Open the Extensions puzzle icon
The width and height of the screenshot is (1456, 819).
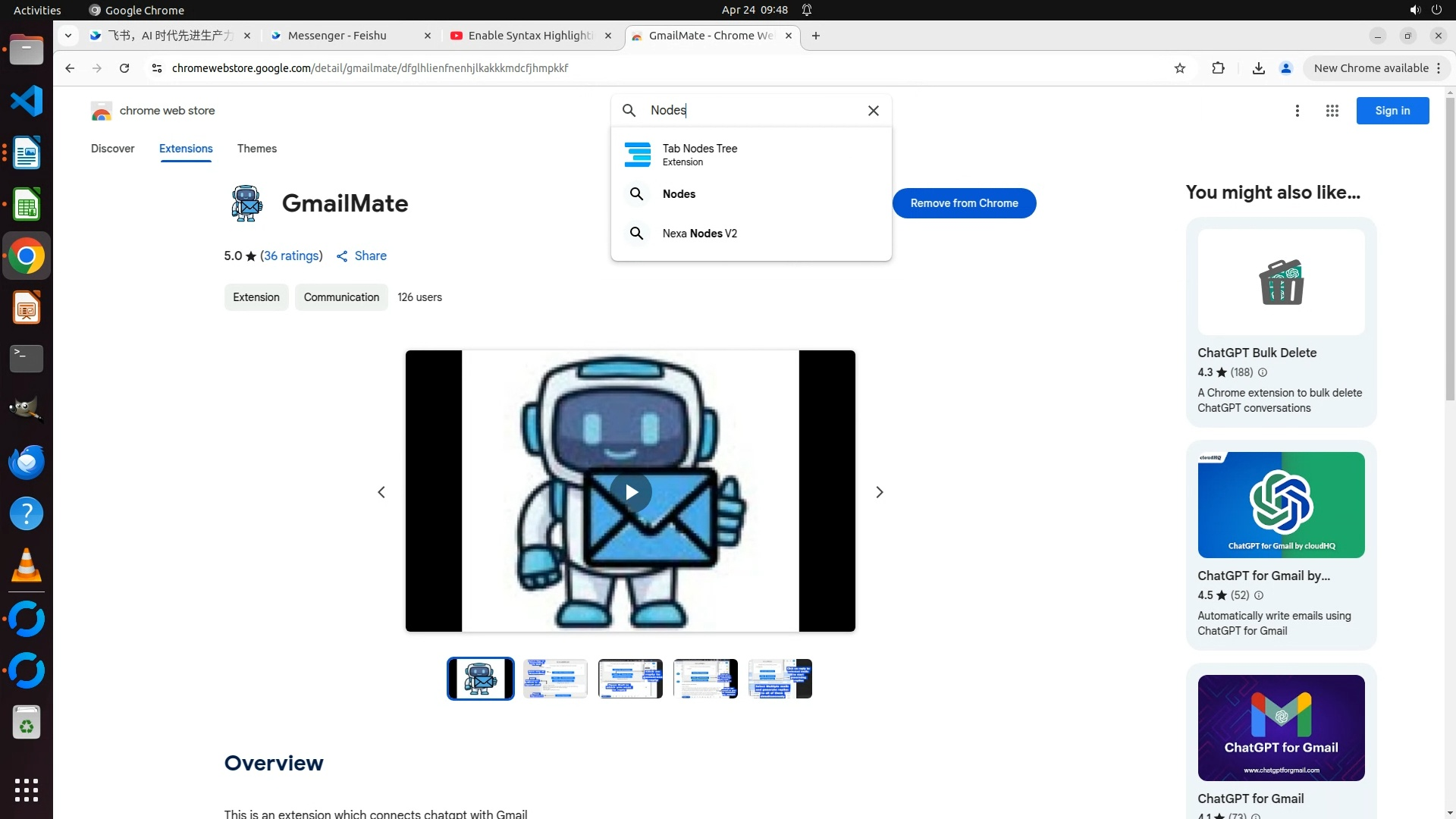click(1219, 68)
